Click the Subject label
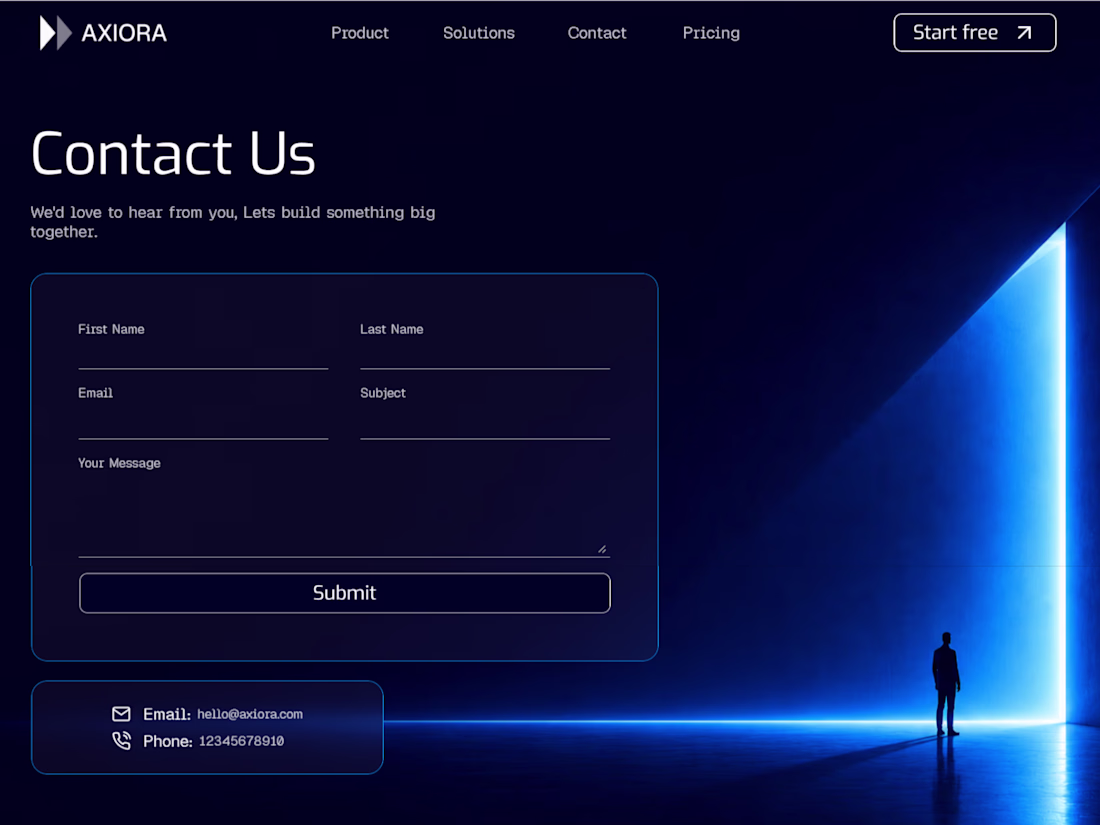This screenshot has width=1100, height=825. [383, 393]
